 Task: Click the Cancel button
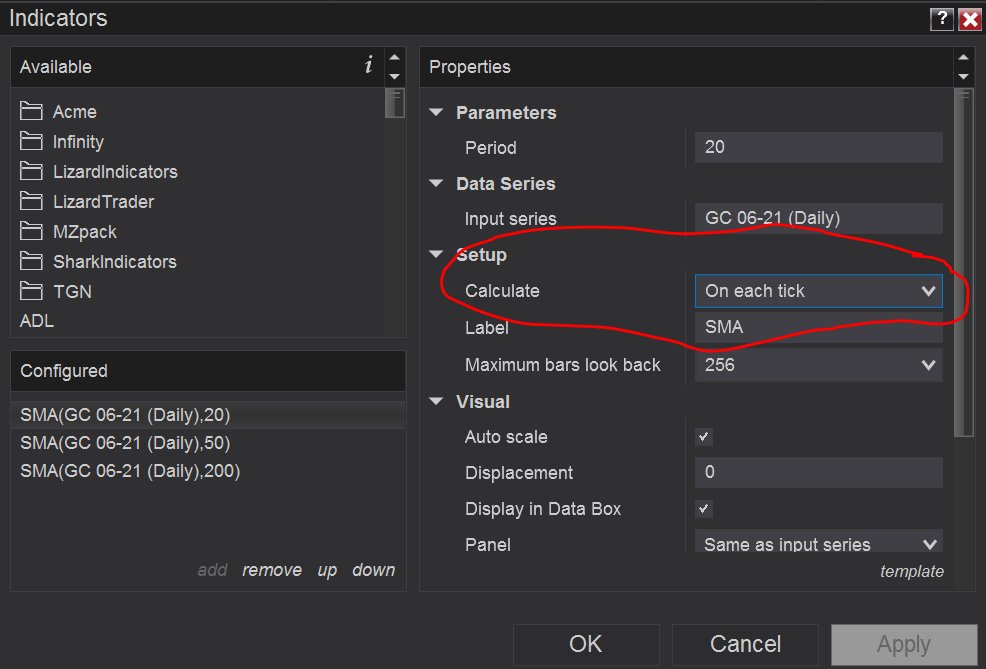[745, 644]
